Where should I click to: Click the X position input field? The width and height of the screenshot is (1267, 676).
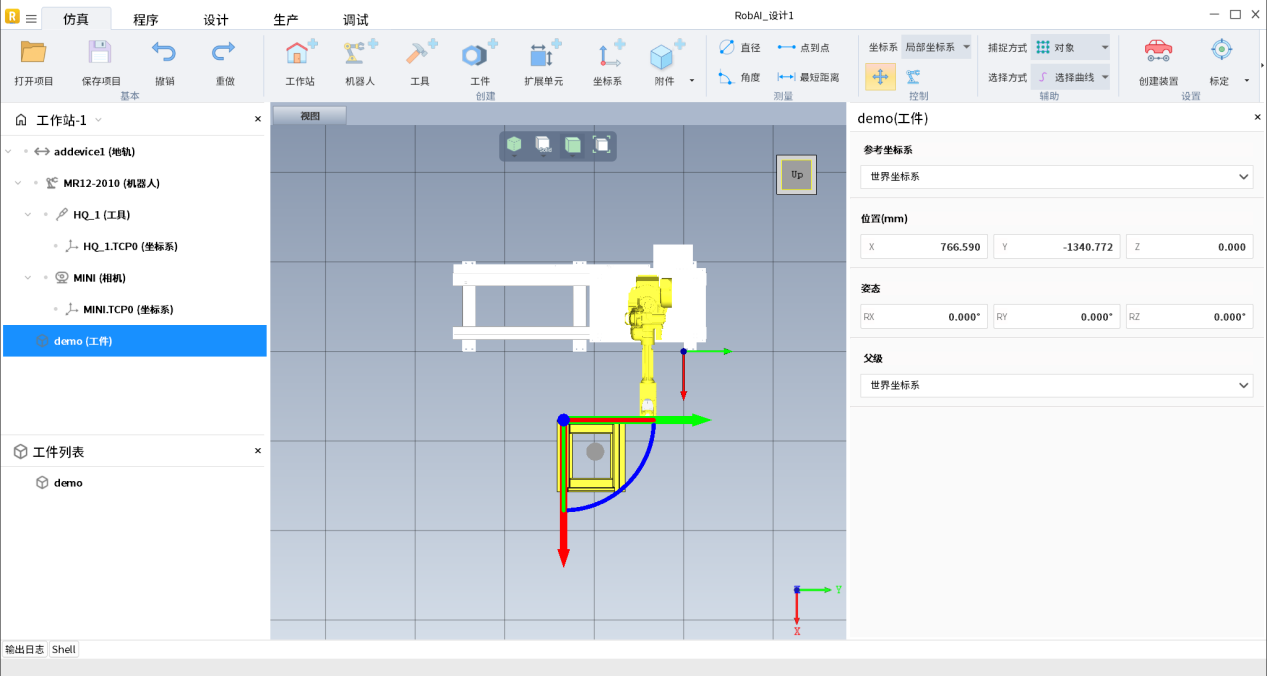tap(924, 247)
